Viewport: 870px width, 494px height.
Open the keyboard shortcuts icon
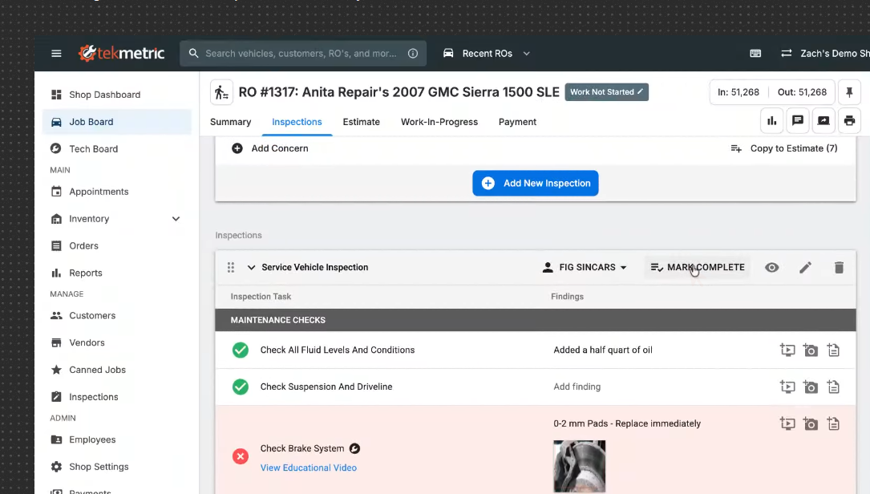tap(755, 53)
